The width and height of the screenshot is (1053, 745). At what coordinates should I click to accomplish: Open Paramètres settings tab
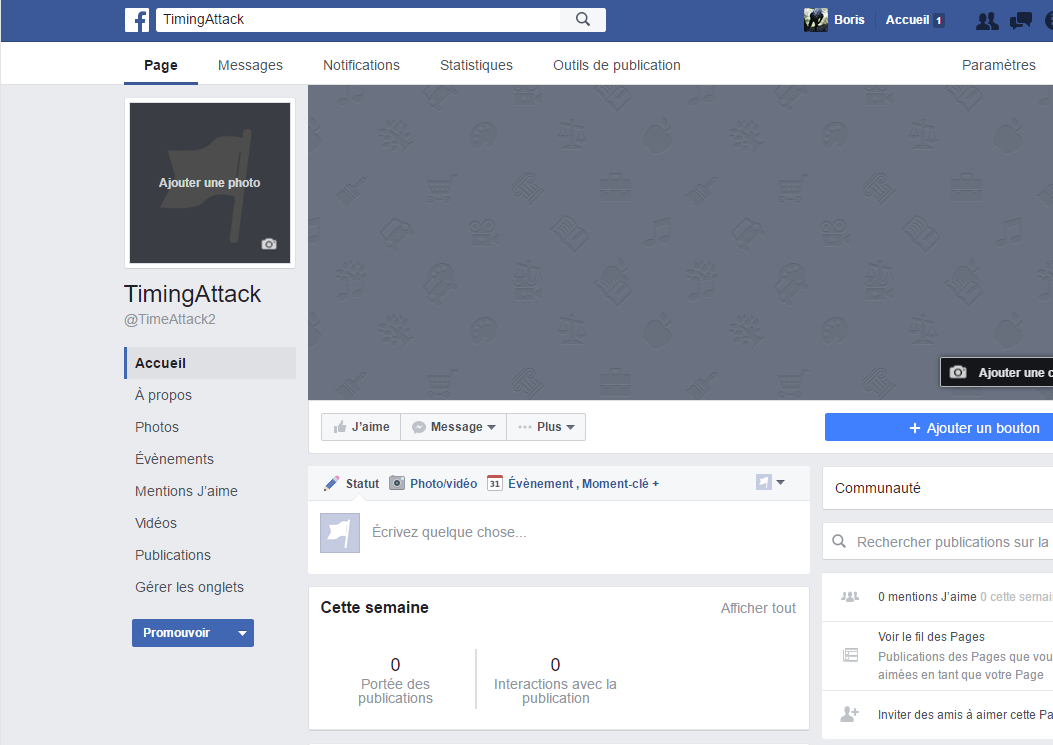pyautogui.click(x=999, y=65)
